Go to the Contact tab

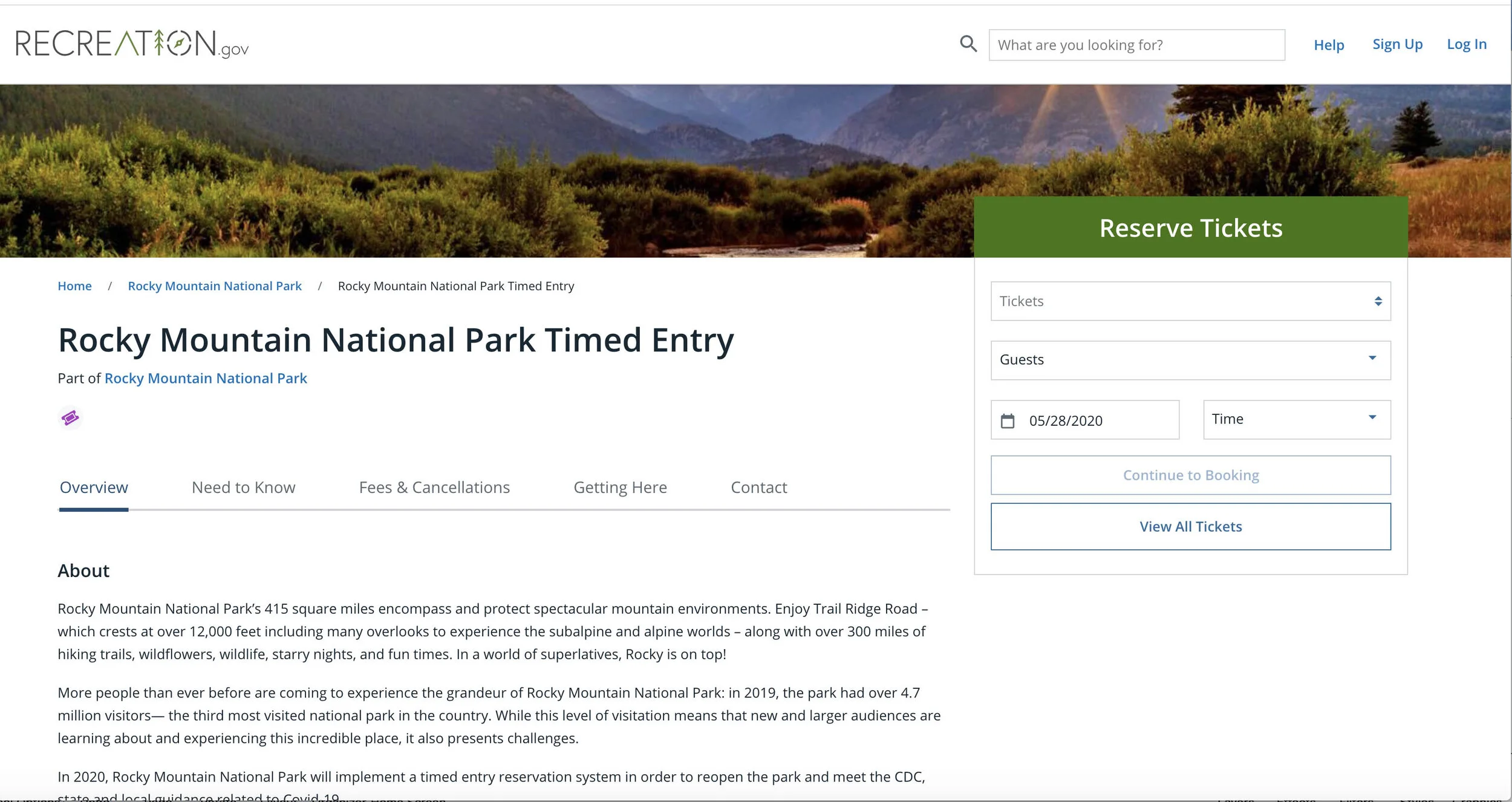[758, 487]
